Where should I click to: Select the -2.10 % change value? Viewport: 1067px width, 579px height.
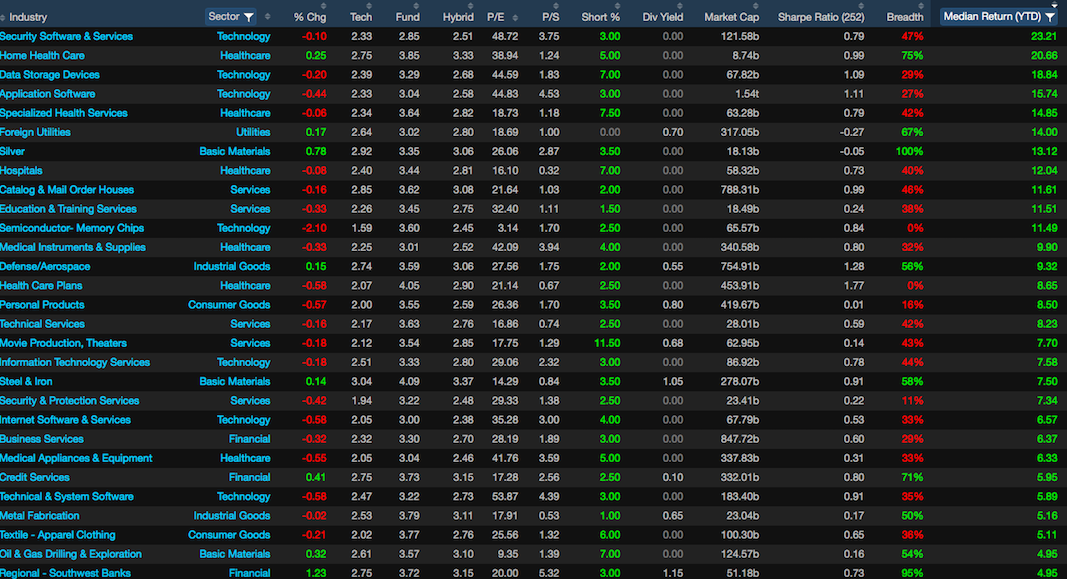[x=314, y=228]
